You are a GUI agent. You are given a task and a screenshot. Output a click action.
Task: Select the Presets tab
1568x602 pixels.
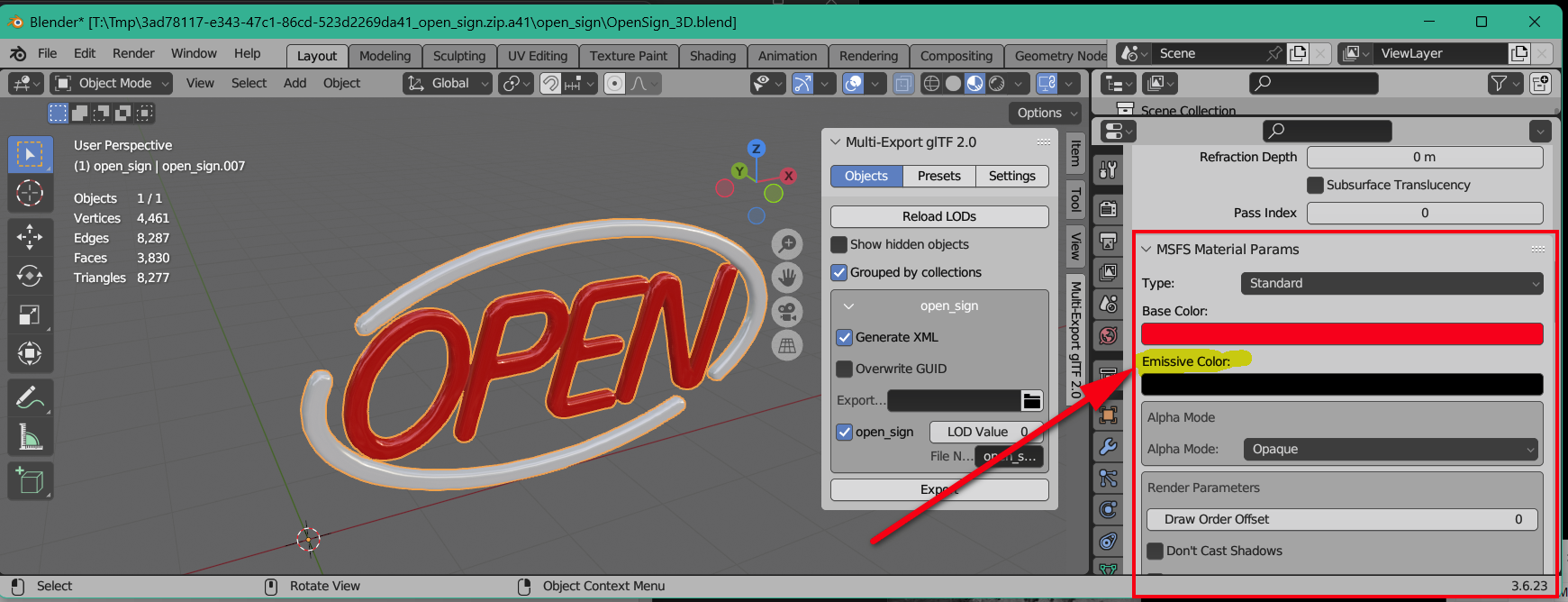[939, 176]
